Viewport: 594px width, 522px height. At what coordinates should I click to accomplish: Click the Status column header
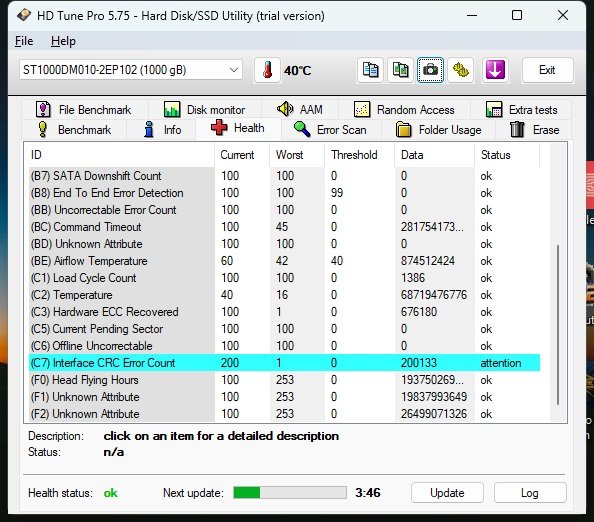(x=506, y=155)
